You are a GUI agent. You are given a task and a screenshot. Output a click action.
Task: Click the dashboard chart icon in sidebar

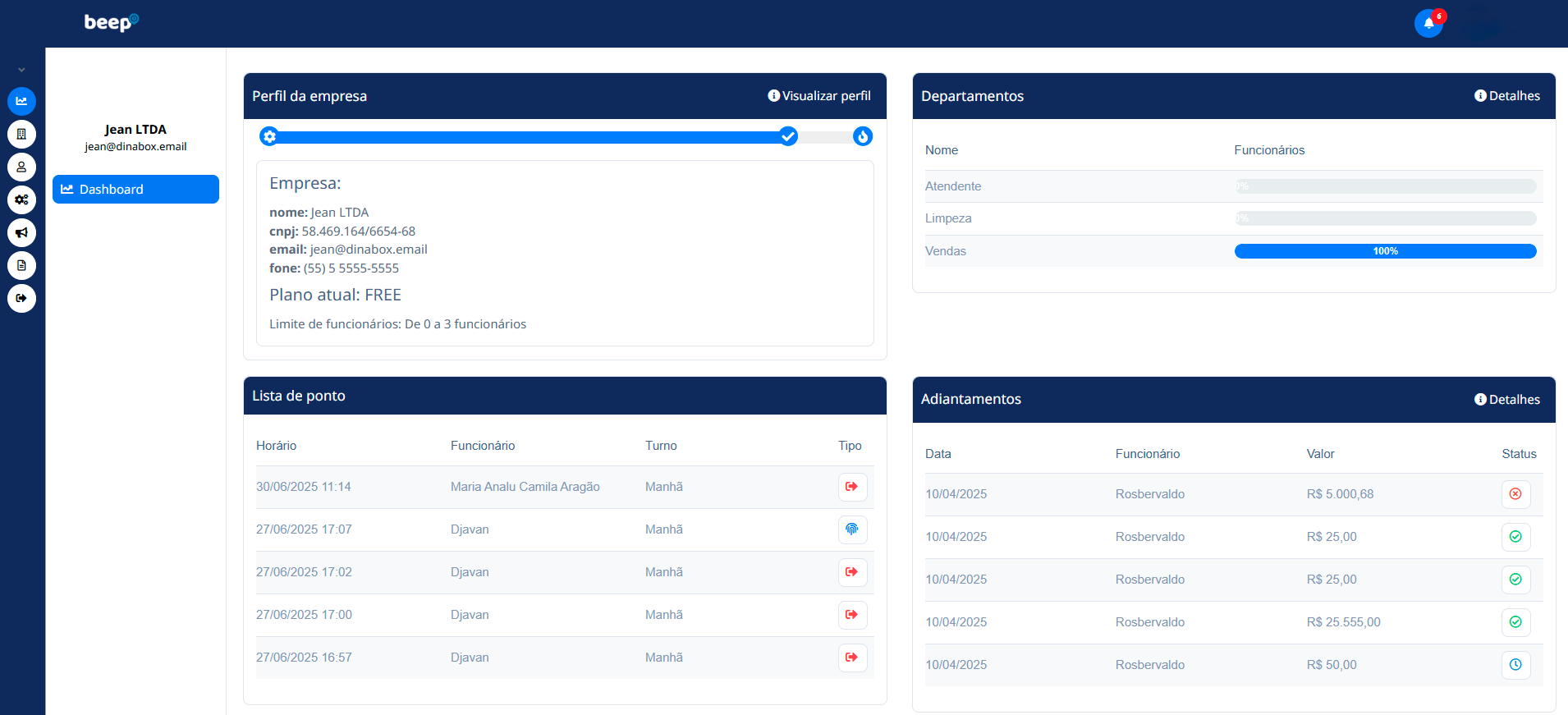pos(21,101)
